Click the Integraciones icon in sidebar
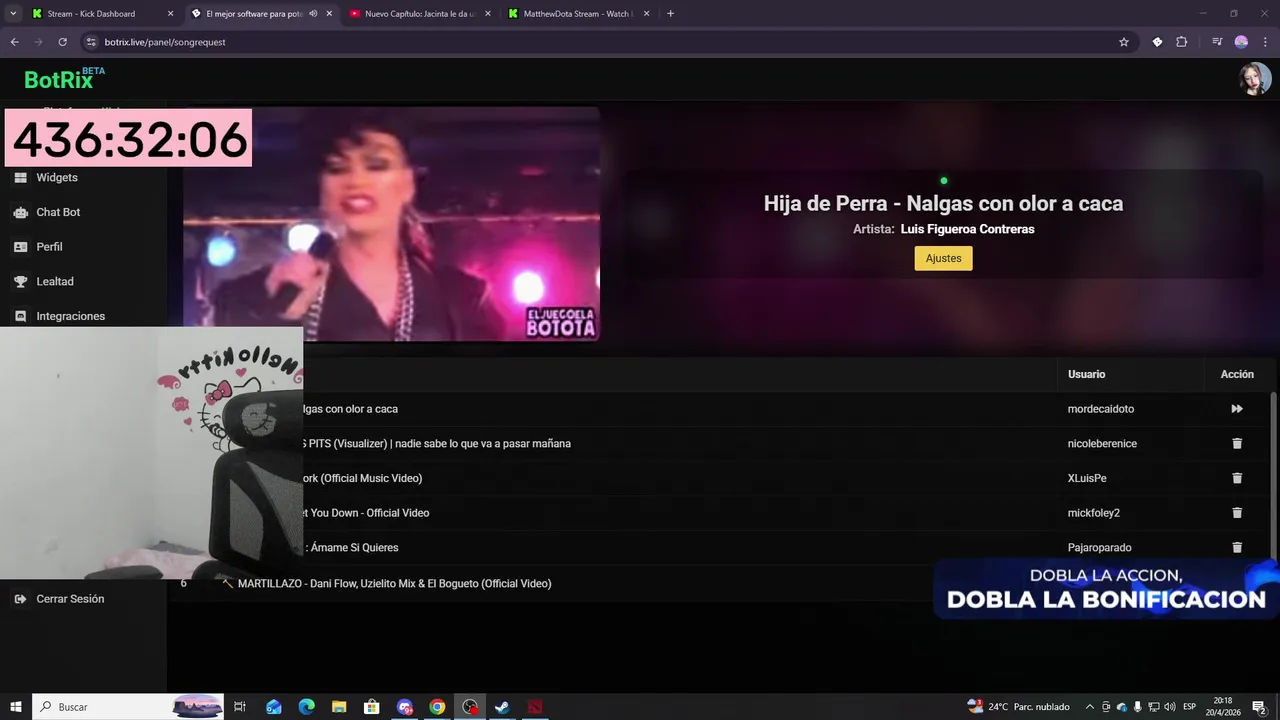1280x720 pixels. (x=20, y=316)
